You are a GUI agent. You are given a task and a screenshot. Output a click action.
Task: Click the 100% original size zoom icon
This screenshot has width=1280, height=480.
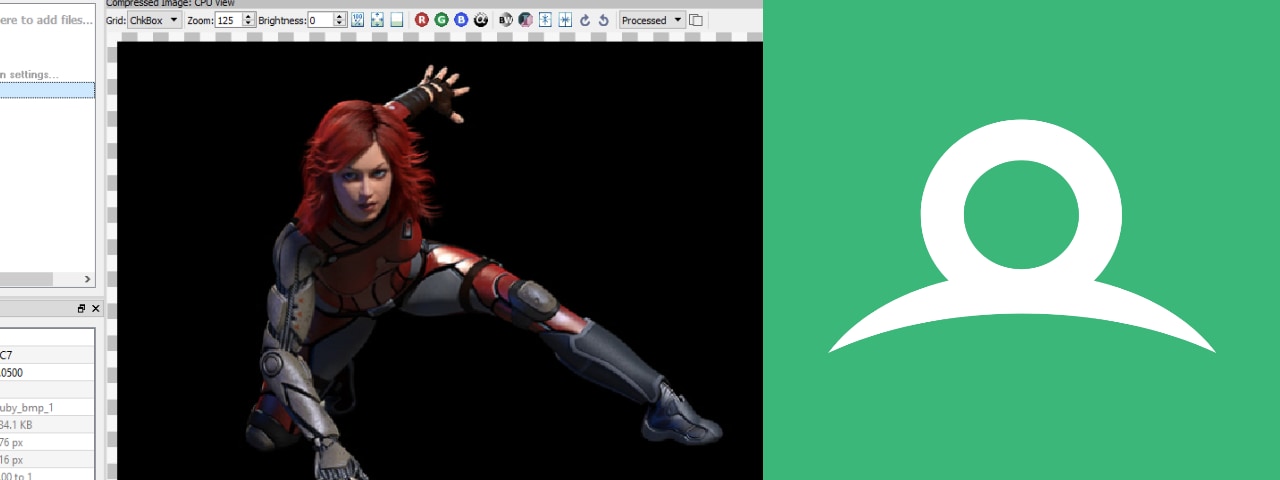[358, 20]
